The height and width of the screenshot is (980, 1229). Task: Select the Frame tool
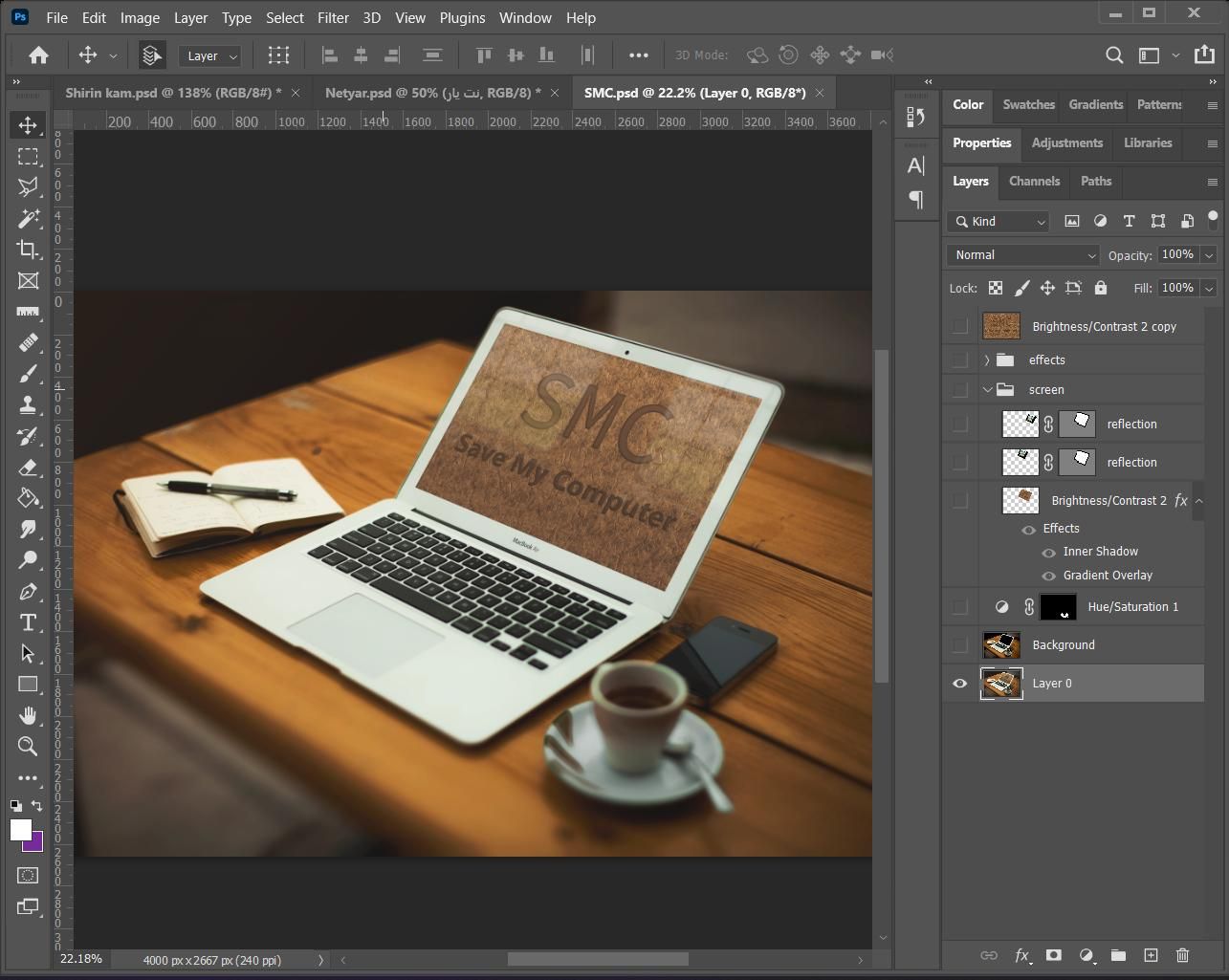(28, 280)
